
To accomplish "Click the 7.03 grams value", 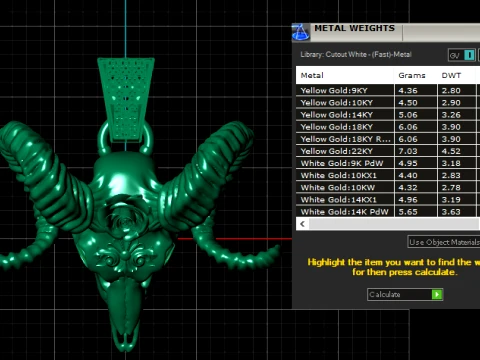I will [x=408, y=151].
